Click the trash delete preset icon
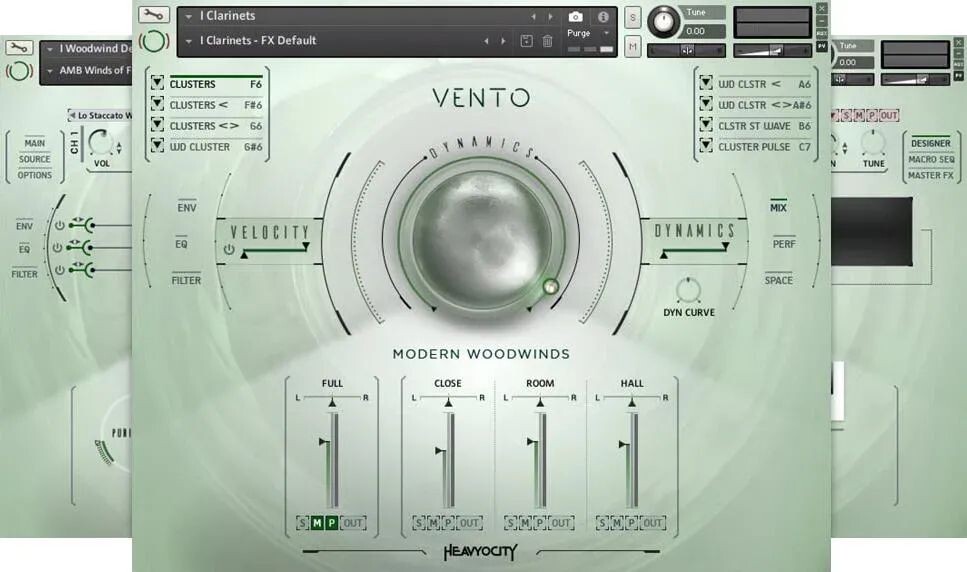Viewport: 967px width, 572px height. coord(547,41)
